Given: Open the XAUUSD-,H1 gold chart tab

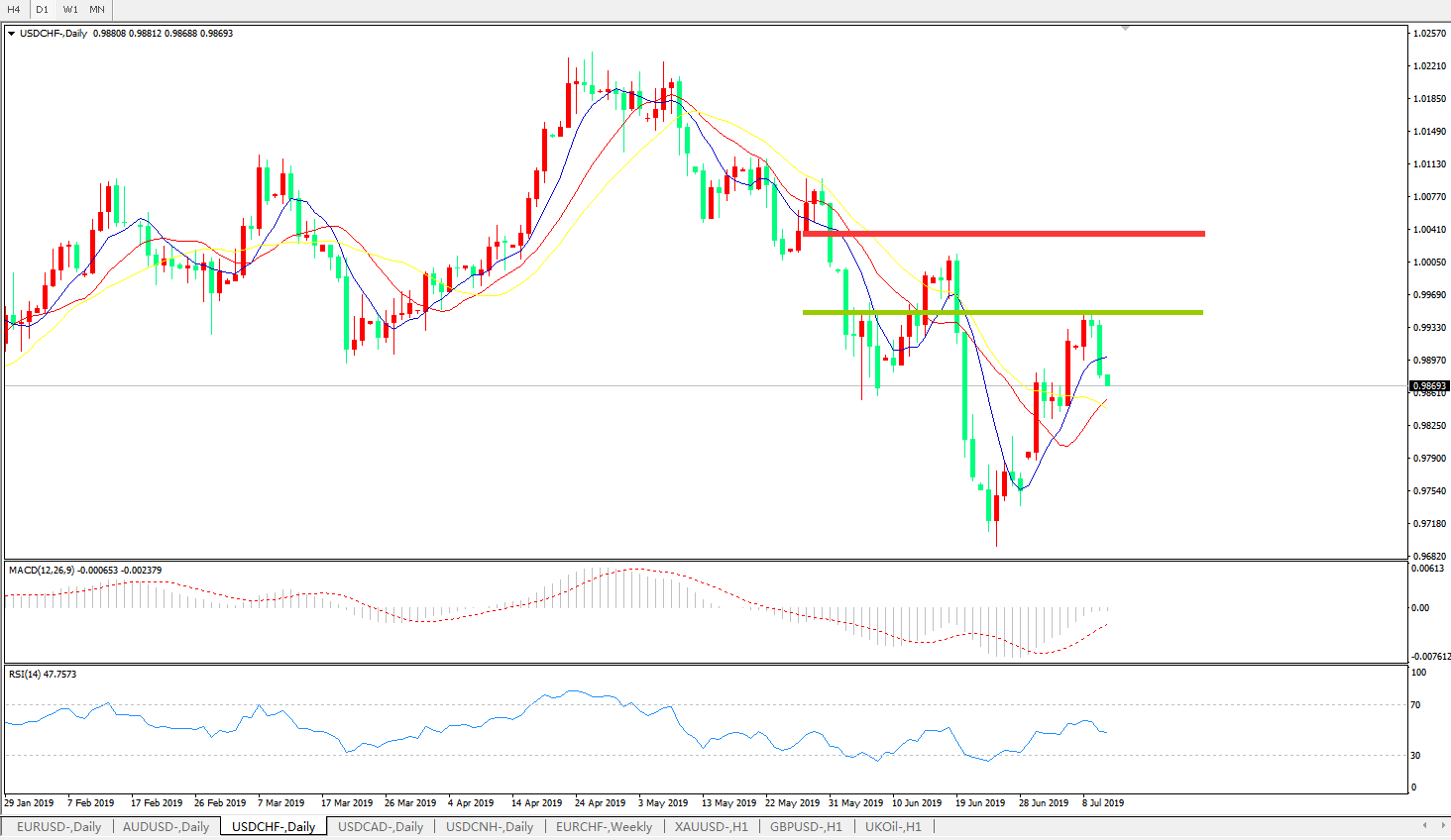Looking at the screenshot, I should [711, 826].
